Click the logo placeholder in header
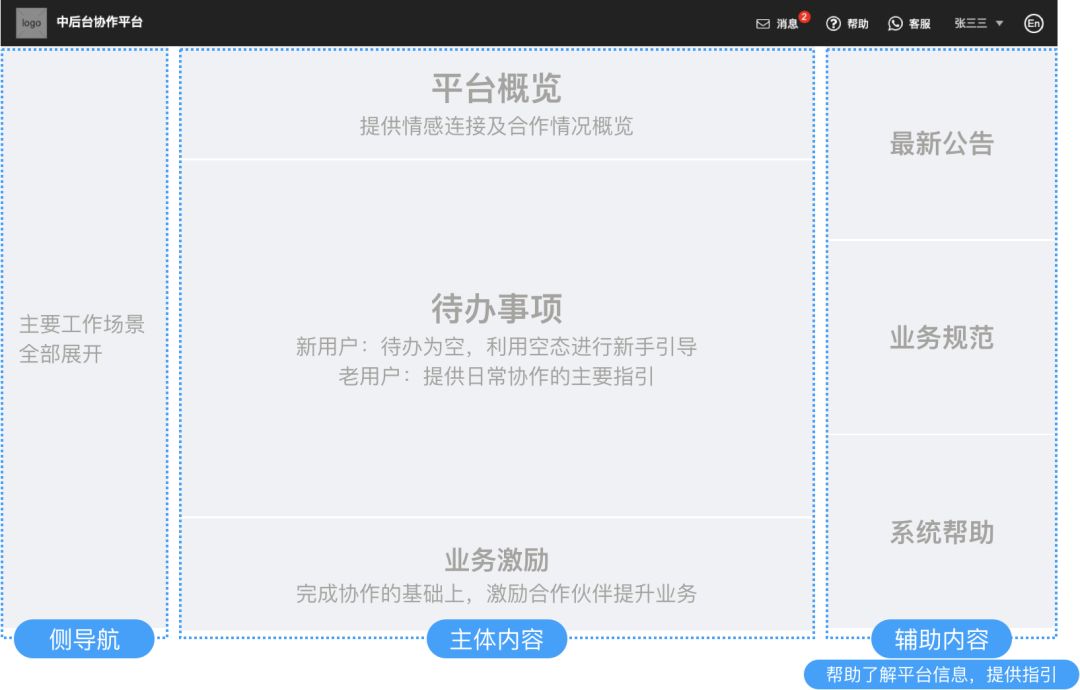1080x690 pixels. pos(31,23)
